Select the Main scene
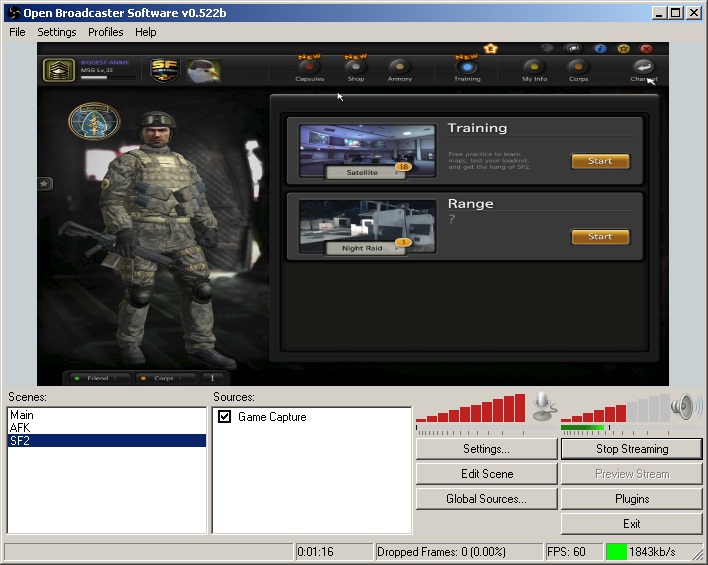708x565 pixels. 107,415
